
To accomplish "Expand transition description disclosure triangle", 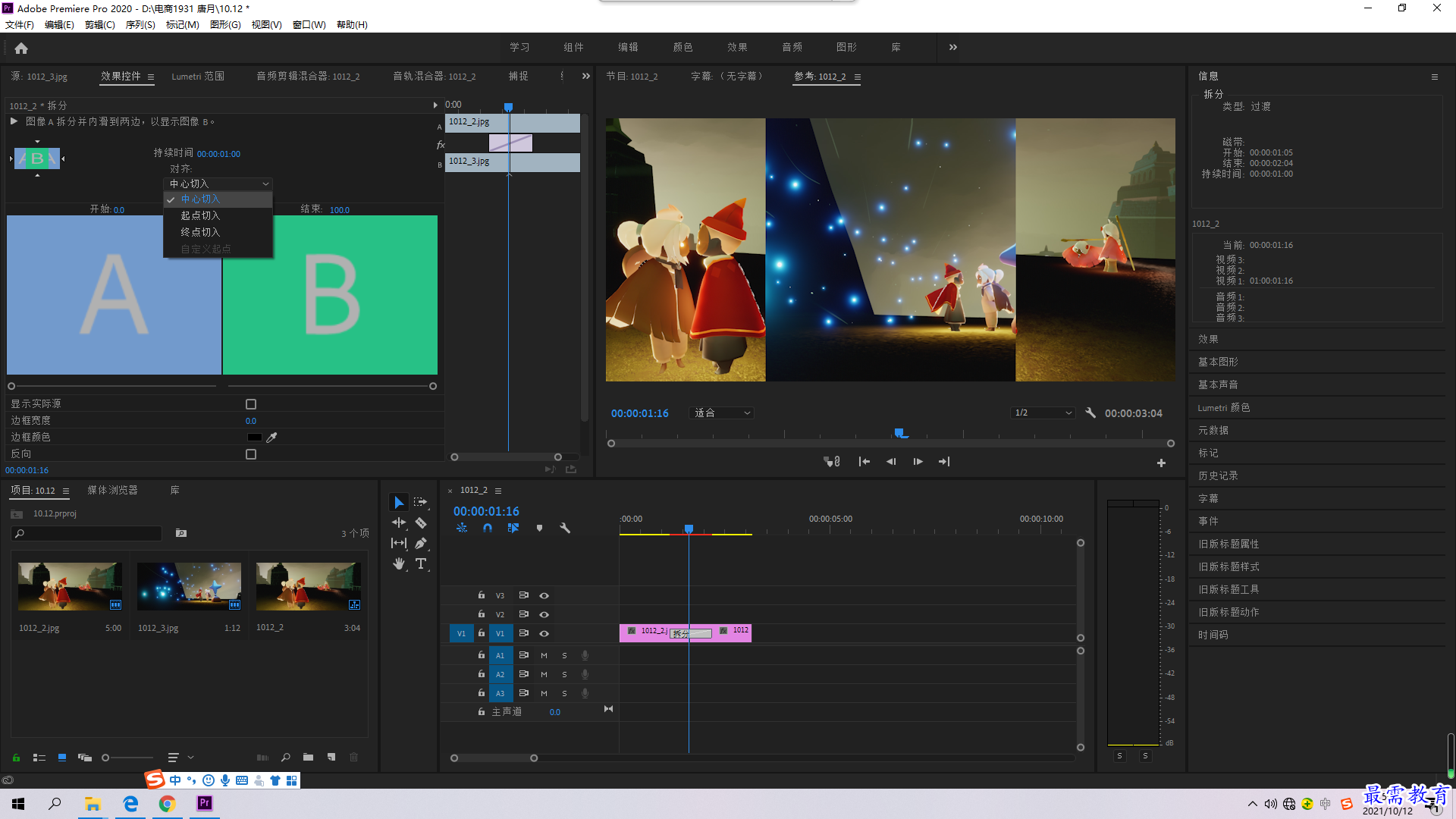I will pos(14,122).
